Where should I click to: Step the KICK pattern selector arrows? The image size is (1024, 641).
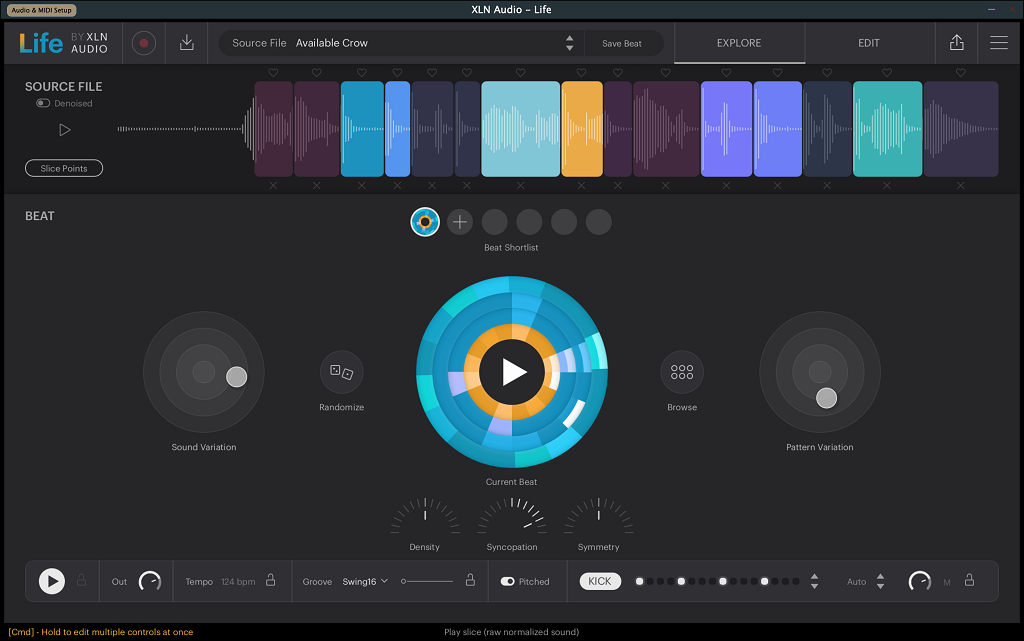click(x=814, y=581)
